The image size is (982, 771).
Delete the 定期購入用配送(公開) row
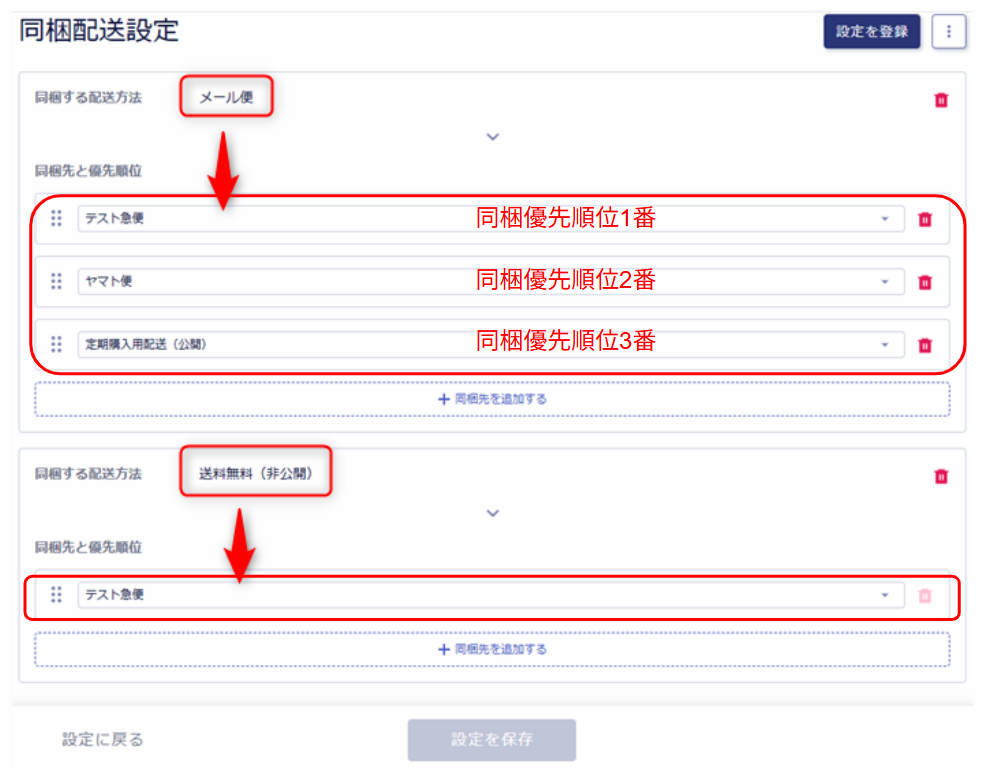(925, 345)
